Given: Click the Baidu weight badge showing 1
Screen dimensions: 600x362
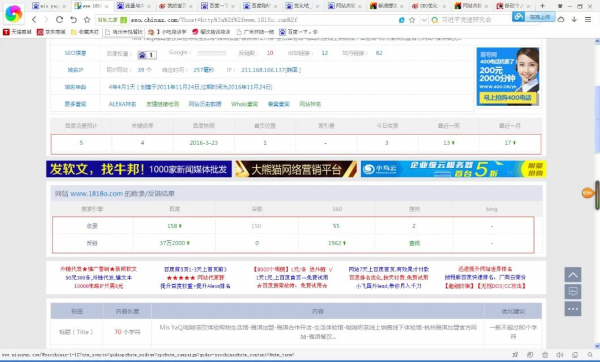Looking at the screenshot, I should point(147,55).
